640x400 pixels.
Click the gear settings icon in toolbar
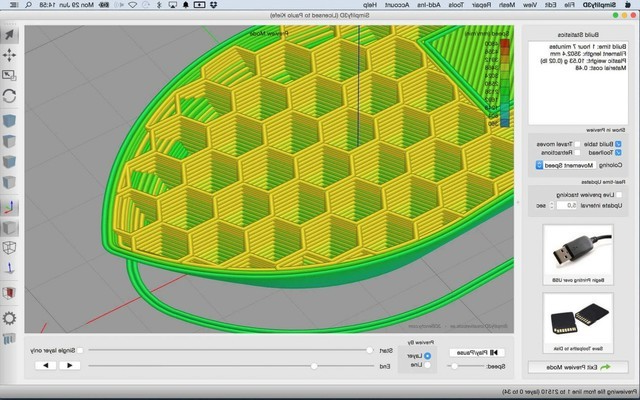(x=10, y=318)
